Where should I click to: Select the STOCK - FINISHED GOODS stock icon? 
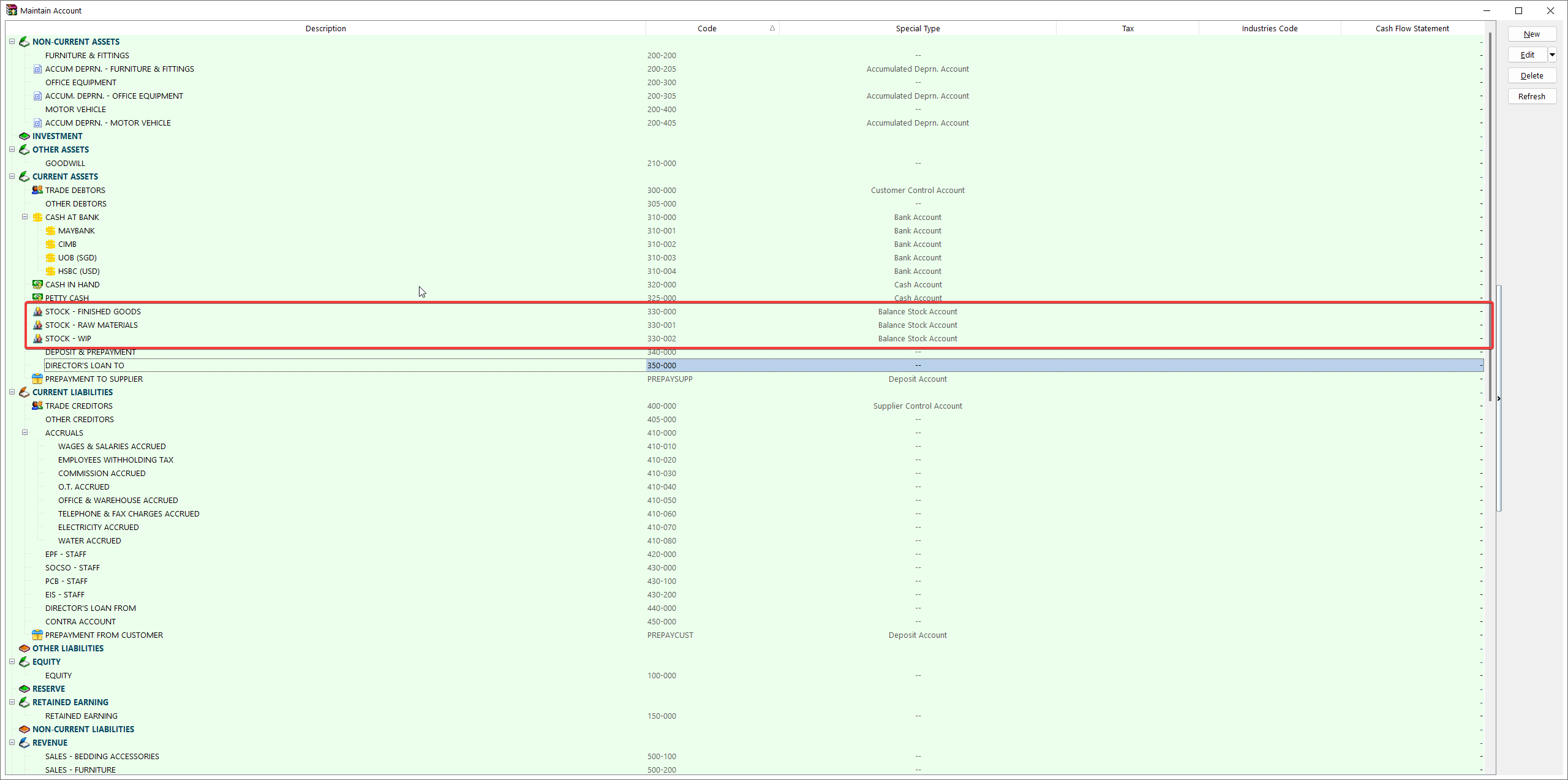pyautogui.click(x=37, y=311)
